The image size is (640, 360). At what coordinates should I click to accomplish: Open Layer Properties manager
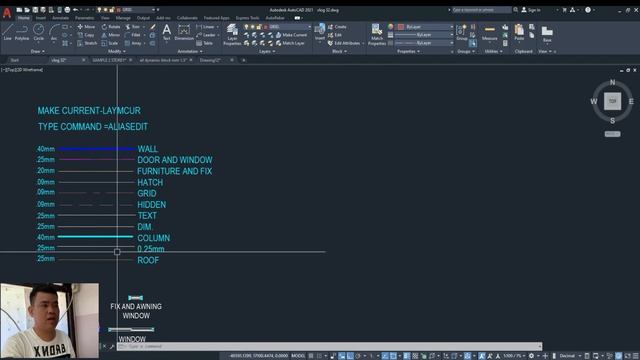232,34
